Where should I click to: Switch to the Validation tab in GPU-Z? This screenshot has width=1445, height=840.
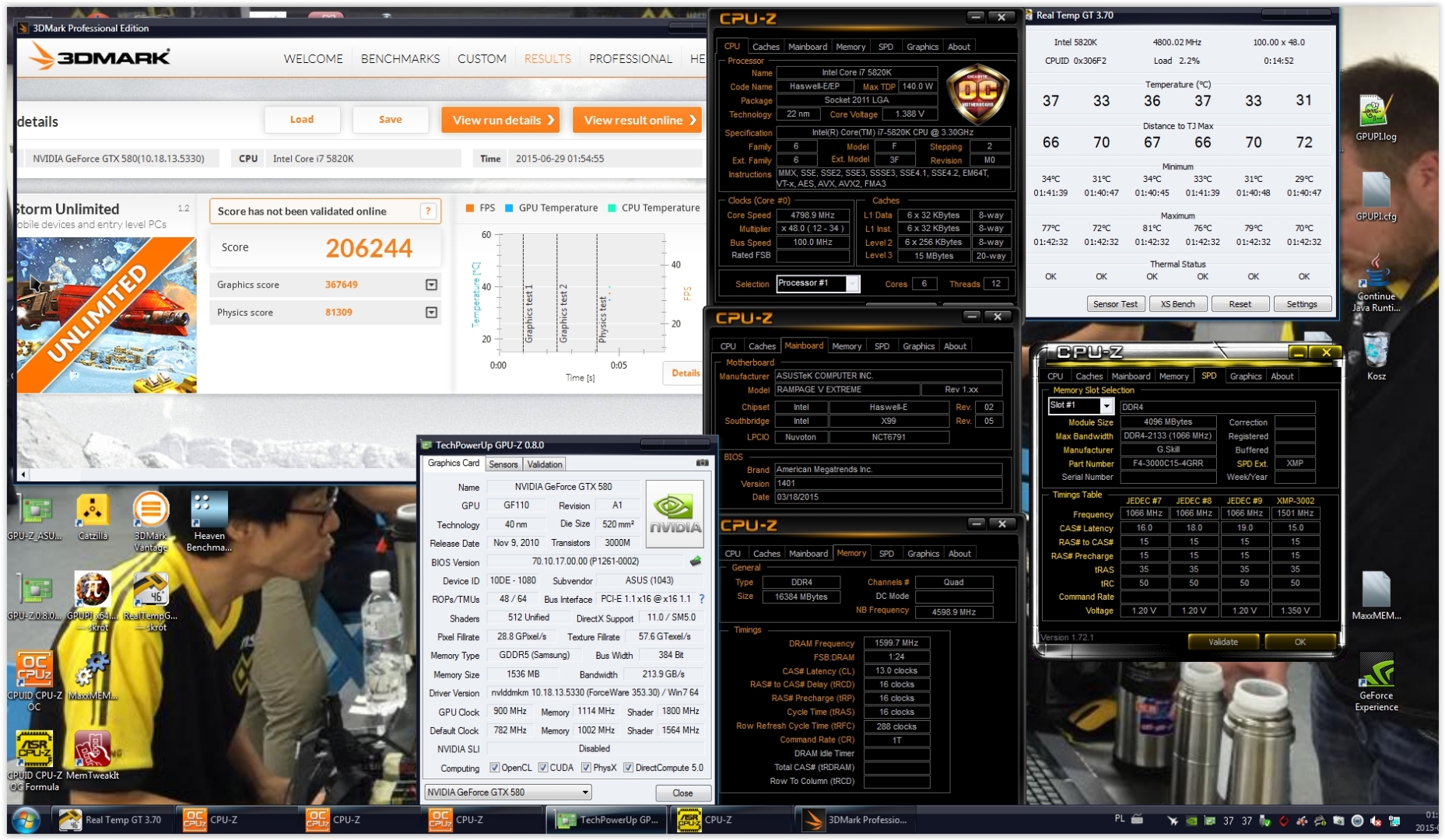[545, 464]
